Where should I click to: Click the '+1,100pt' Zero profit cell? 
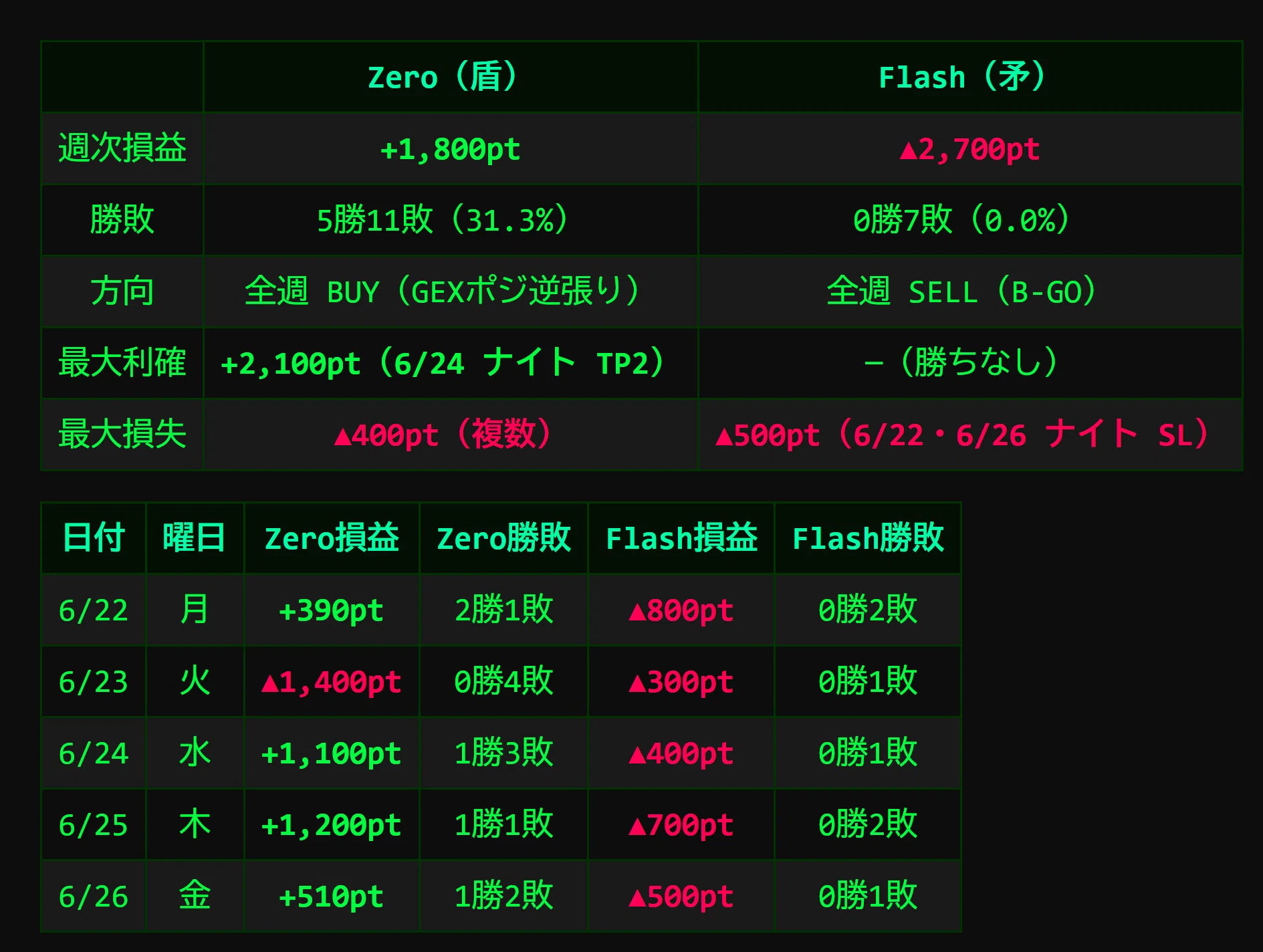pos(332,753)
